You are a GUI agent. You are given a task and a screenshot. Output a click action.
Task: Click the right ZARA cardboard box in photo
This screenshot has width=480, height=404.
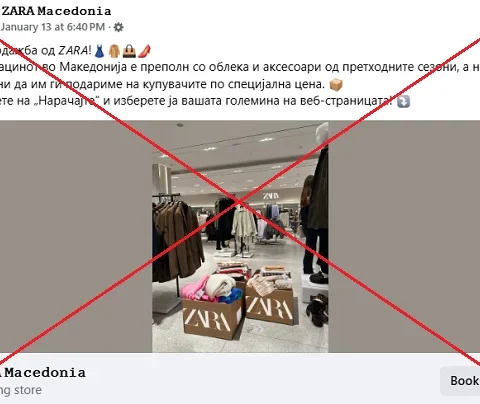270,306
